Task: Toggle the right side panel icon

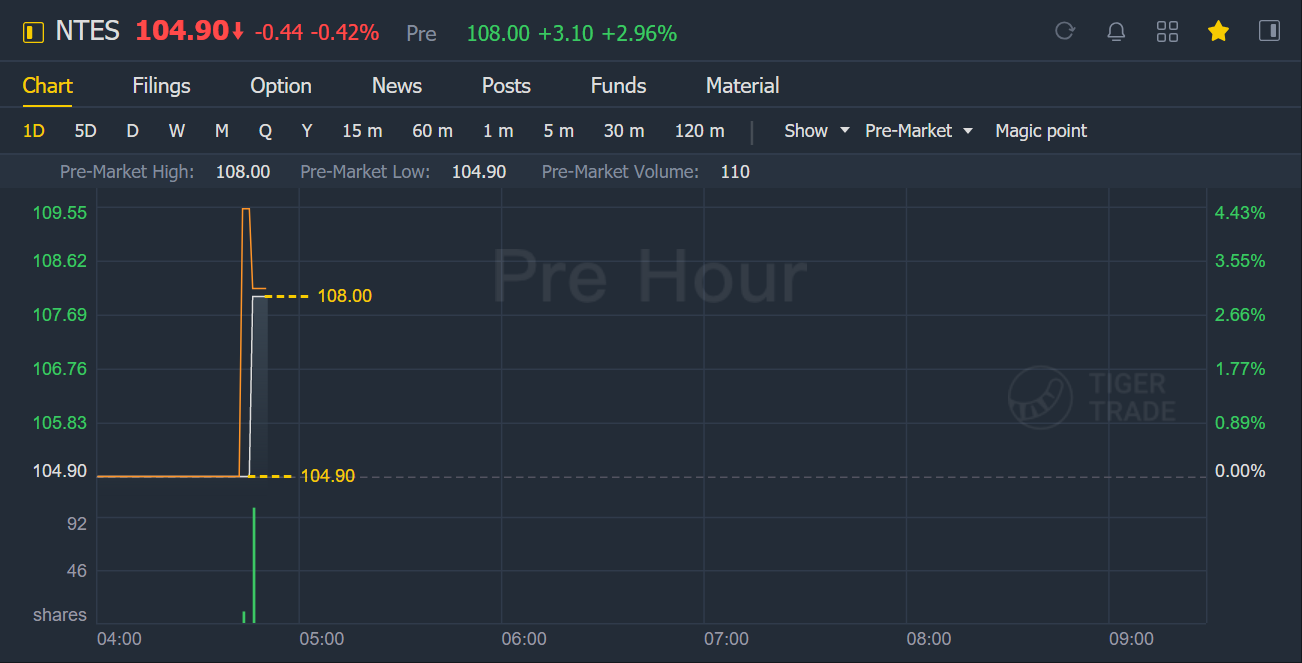Action: pos(1269,31)
